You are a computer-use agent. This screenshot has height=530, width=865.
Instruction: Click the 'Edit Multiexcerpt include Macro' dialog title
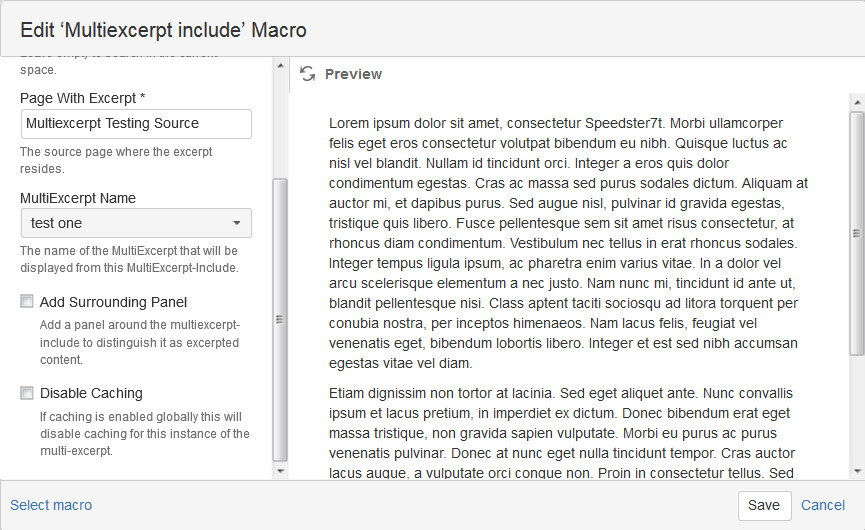pyautogui.click(x=164, y=31)
